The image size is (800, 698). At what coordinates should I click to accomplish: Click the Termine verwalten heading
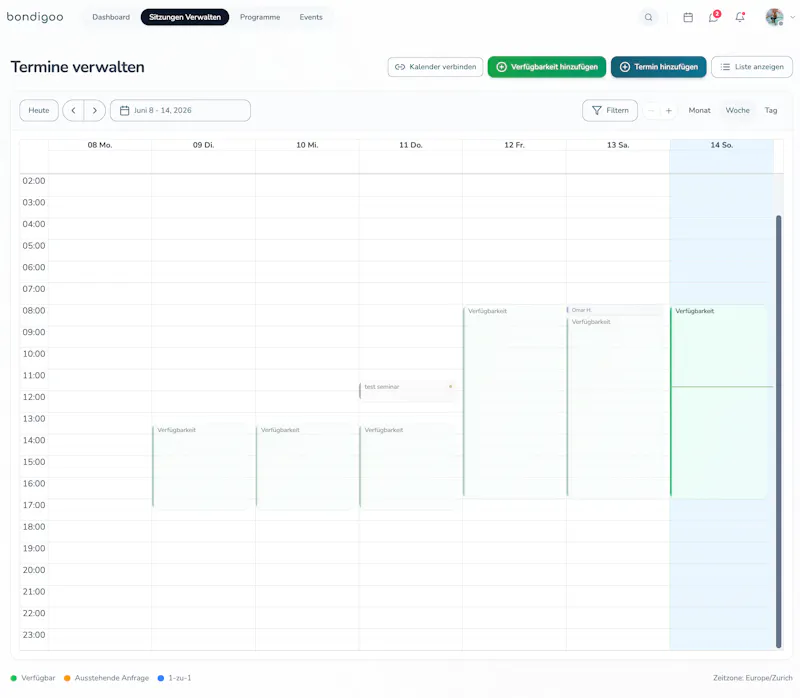click(78, 67)
